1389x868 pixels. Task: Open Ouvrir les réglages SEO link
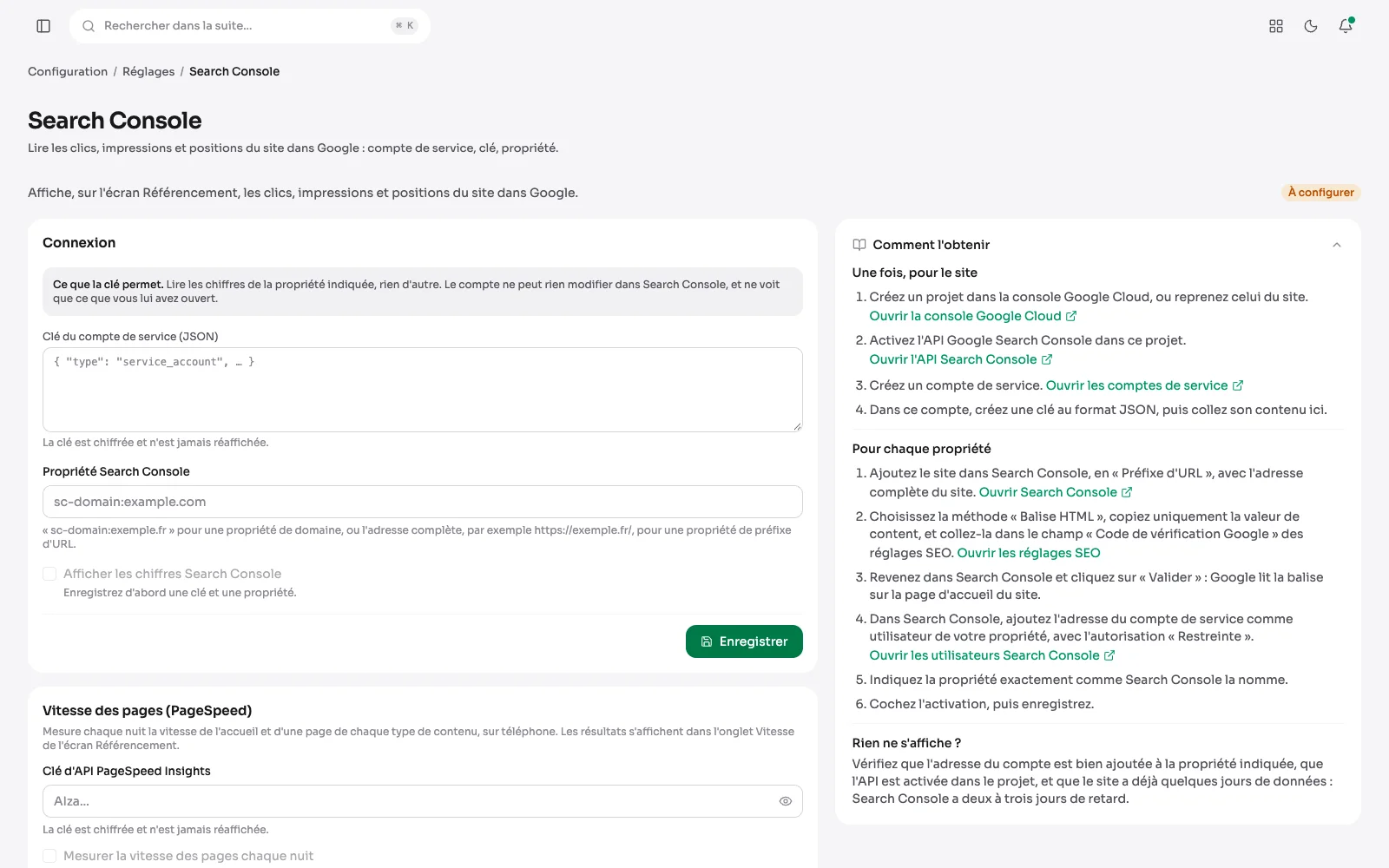[x=1029, y=553]
